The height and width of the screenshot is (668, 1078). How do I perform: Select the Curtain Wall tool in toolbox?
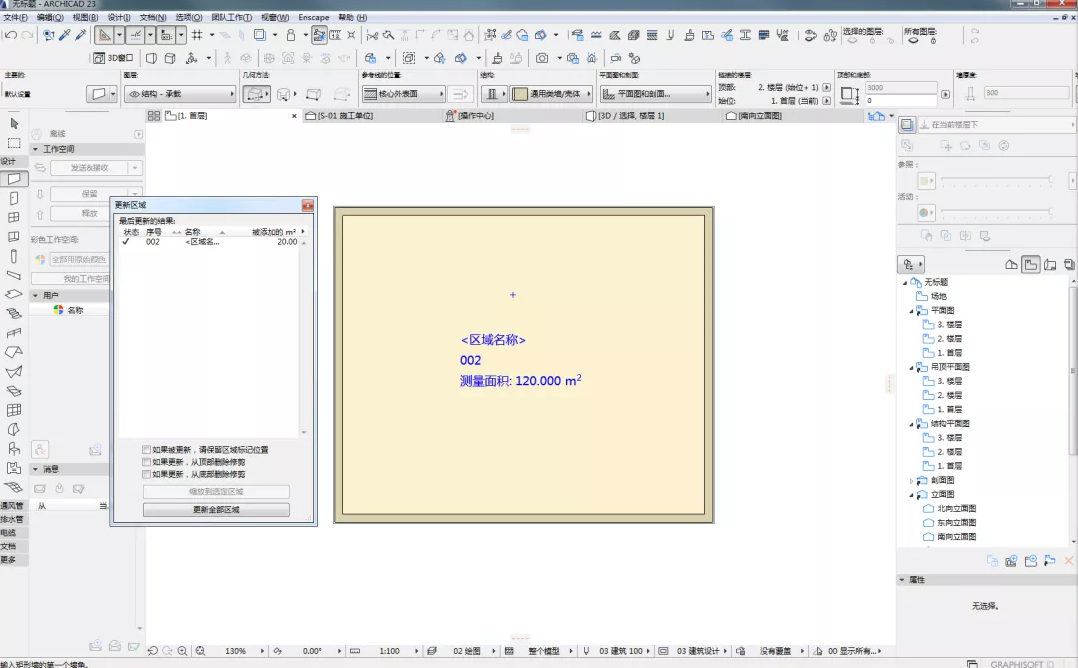click(x=14, y=410)
